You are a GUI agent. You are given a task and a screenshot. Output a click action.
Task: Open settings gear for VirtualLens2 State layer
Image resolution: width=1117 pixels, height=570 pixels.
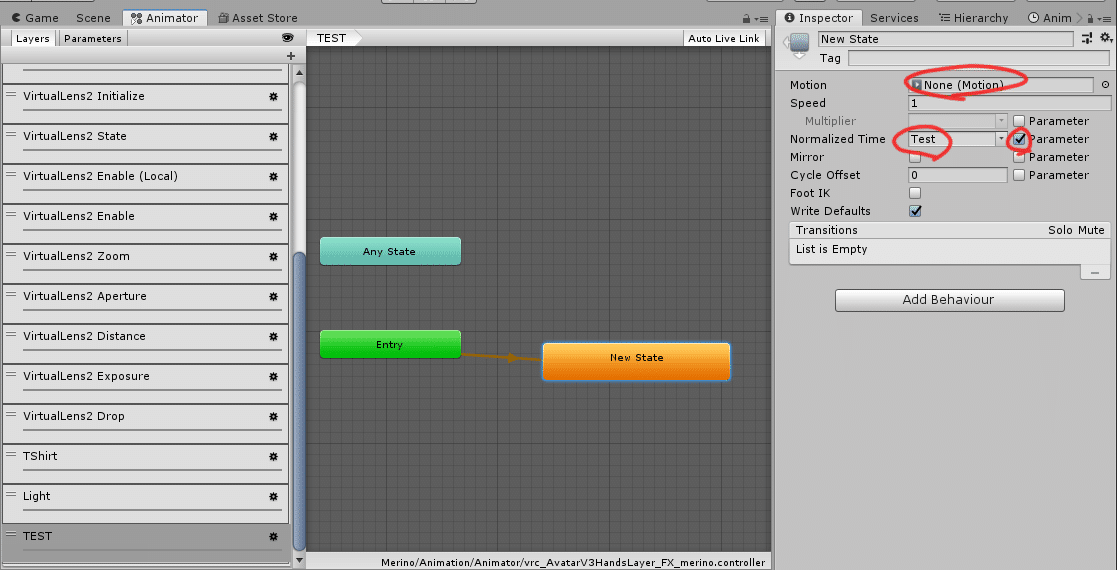point(273,136)
